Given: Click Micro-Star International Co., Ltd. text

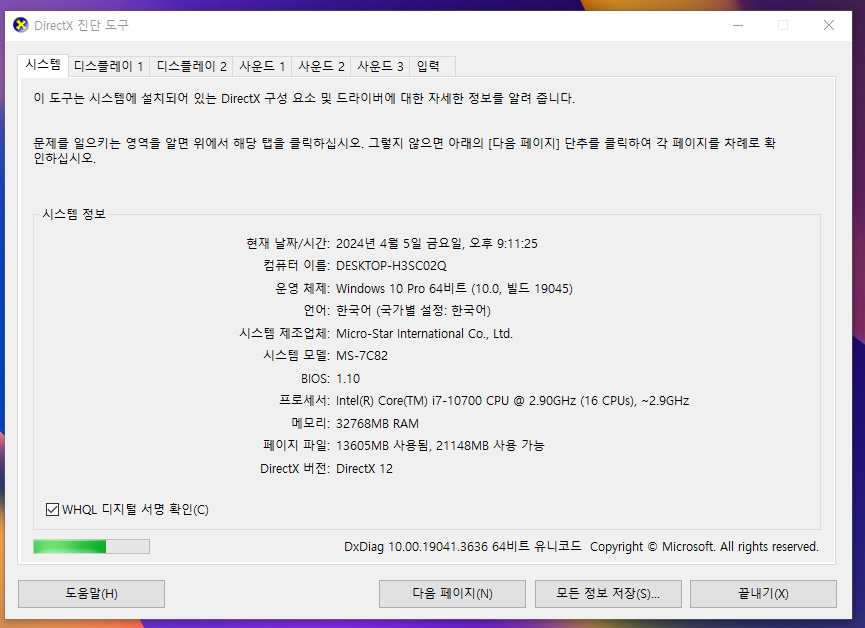Looking at the screenshot, I should [424, 334].
